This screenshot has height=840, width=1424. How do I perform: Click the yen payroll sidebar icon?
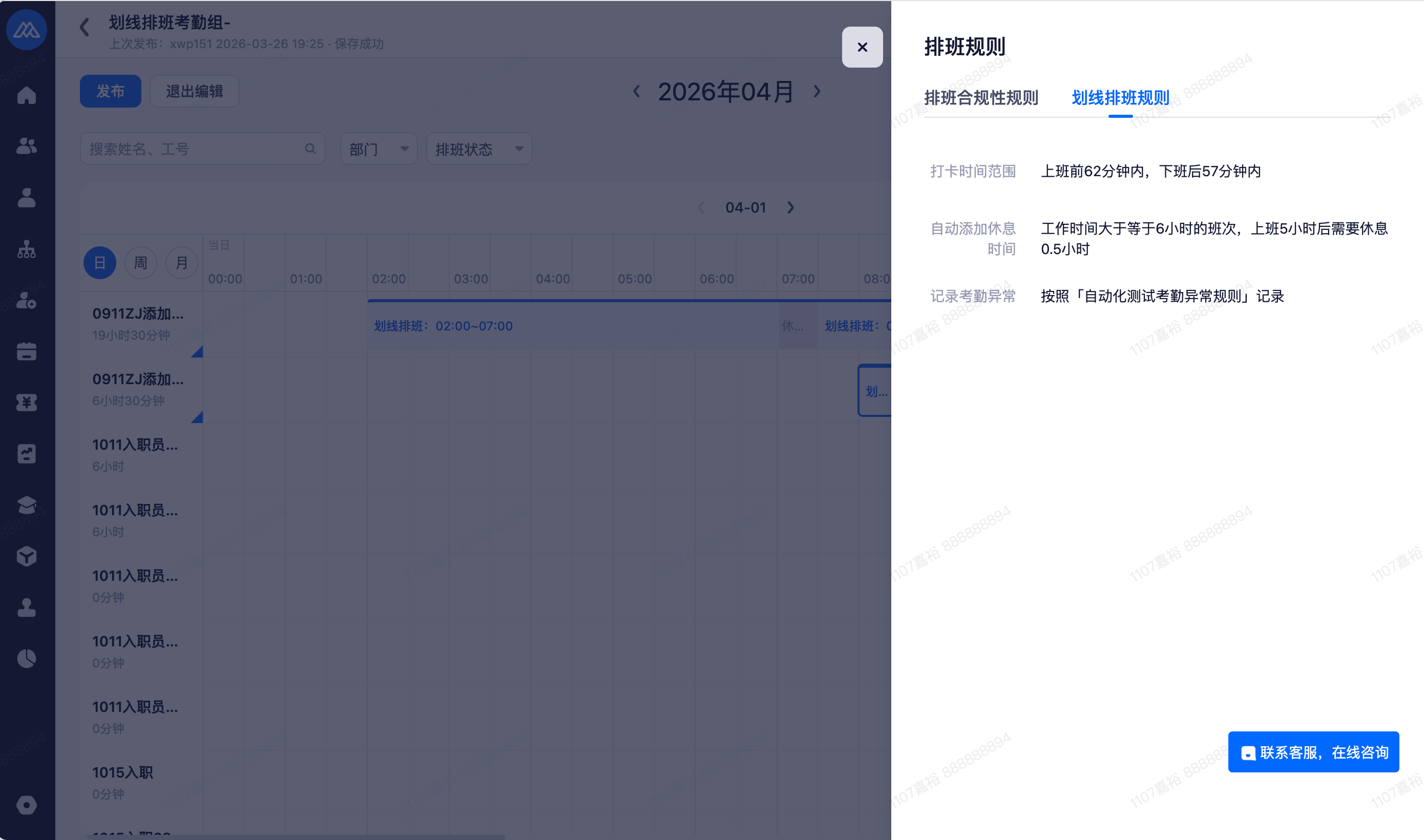click(27, 403)
